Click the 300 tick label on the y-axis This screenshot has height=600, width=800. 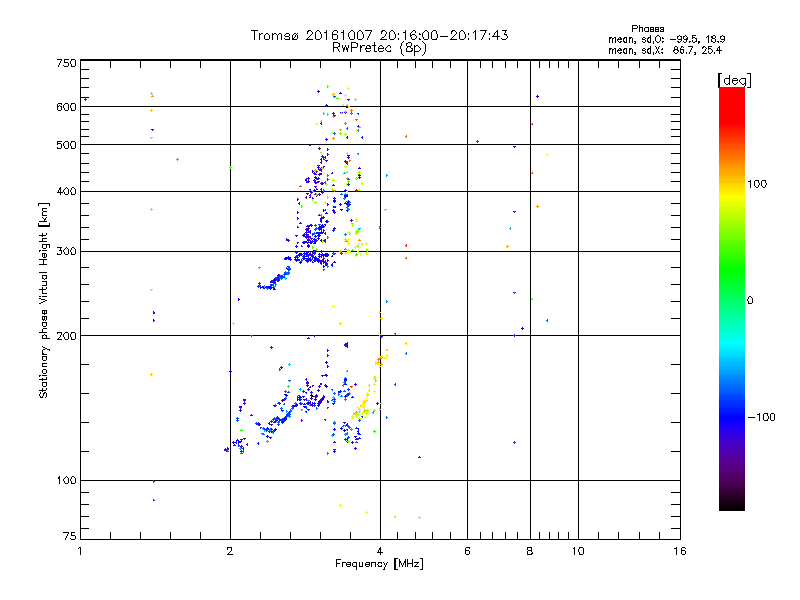tap(66, 252)
